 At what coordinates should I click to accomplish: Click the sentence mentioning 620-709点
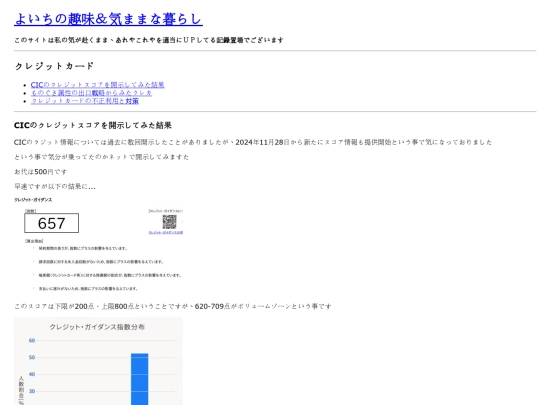click(x=173, y=306)
